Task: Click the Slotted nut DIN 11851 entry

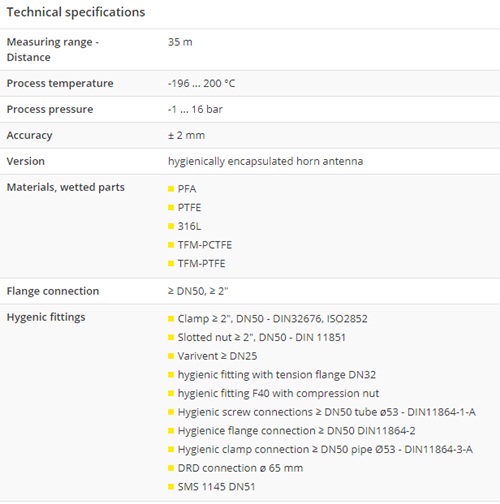Action: (x=261, y=337)
